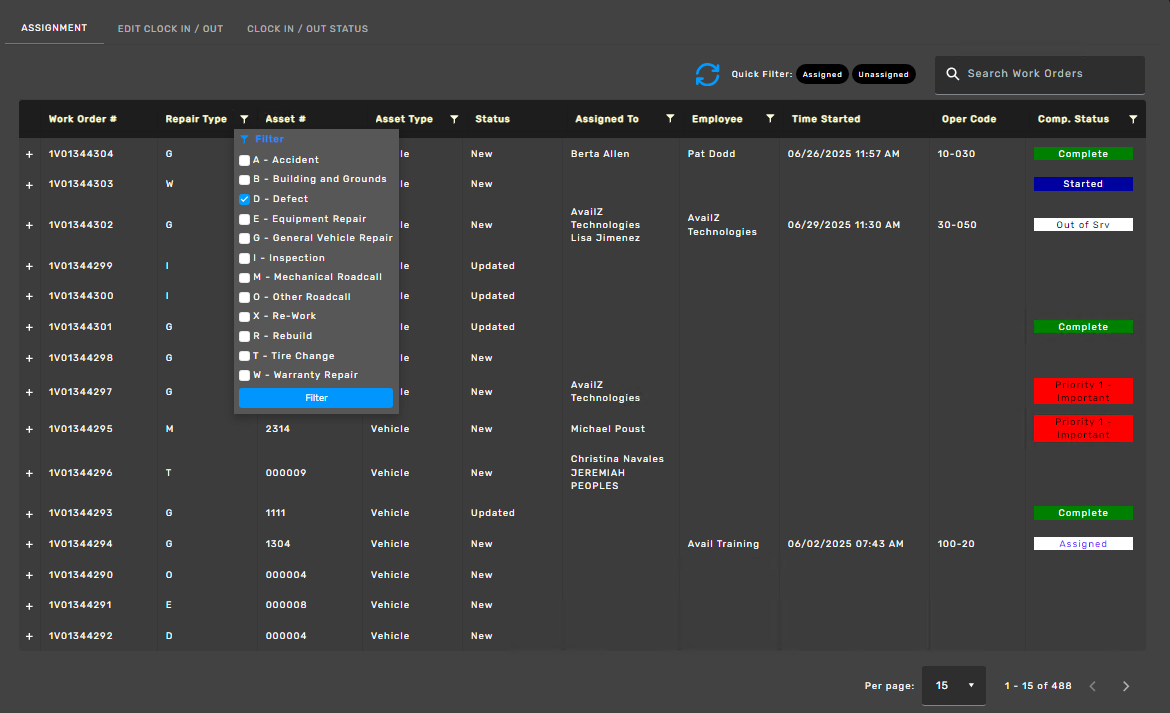
Task: Switch to Edit Clock In / Out tab
Action: pos(170,29)
